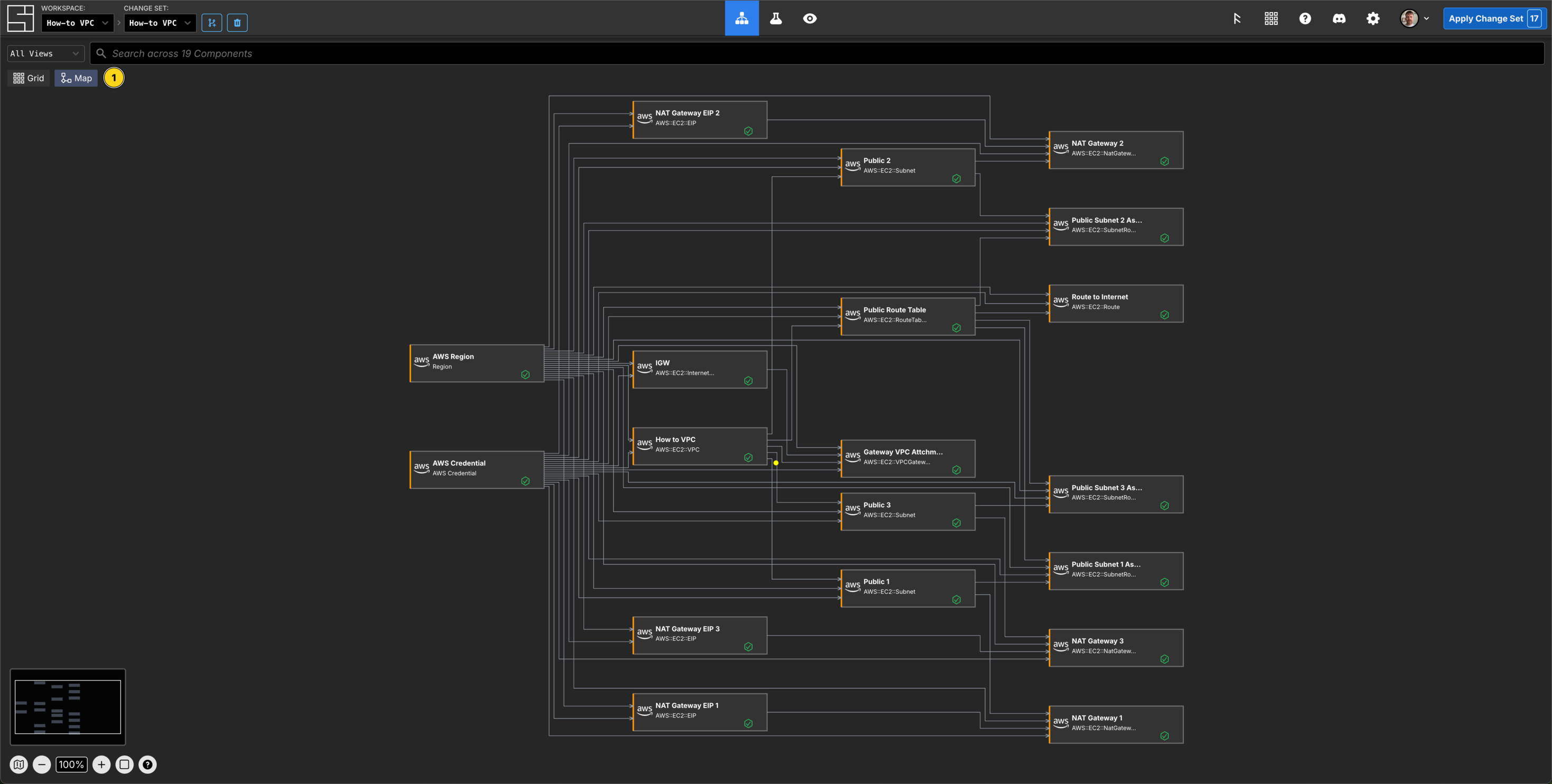
Task: Select the Public Route Table node
Action: [x=908, y=317]
